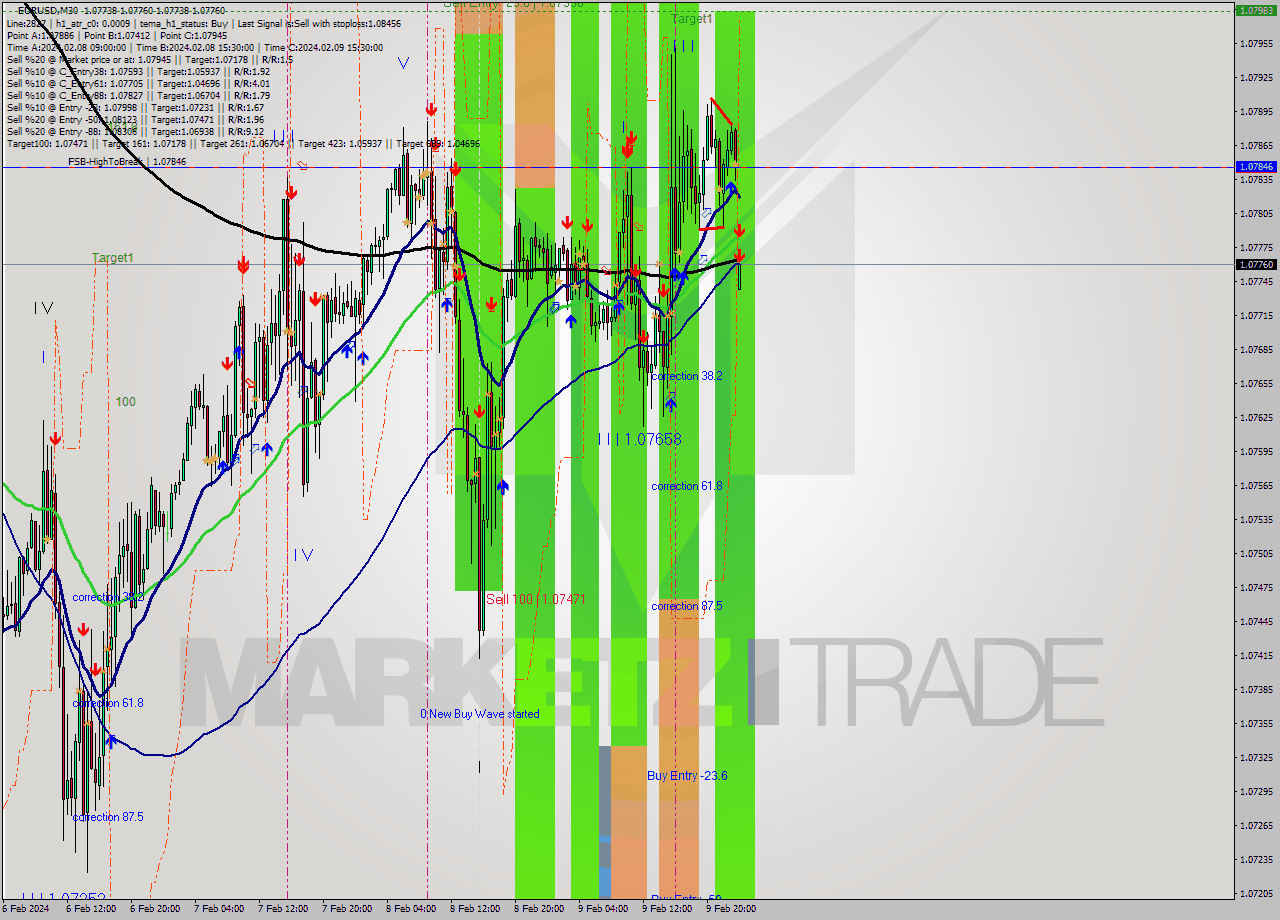Click the 1.07385 price axis label
Viewport: 1280px width, 920px height.
coord(1256,689)
